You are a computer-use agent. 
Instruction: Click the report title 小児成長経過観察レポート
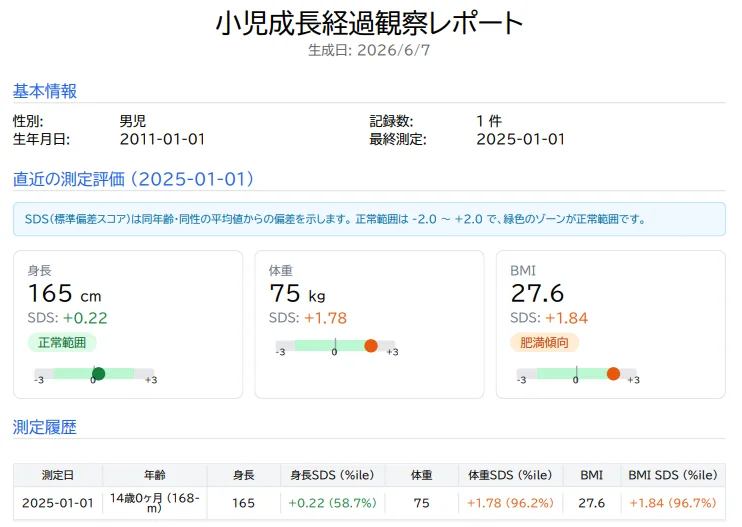tap(369, 23)
